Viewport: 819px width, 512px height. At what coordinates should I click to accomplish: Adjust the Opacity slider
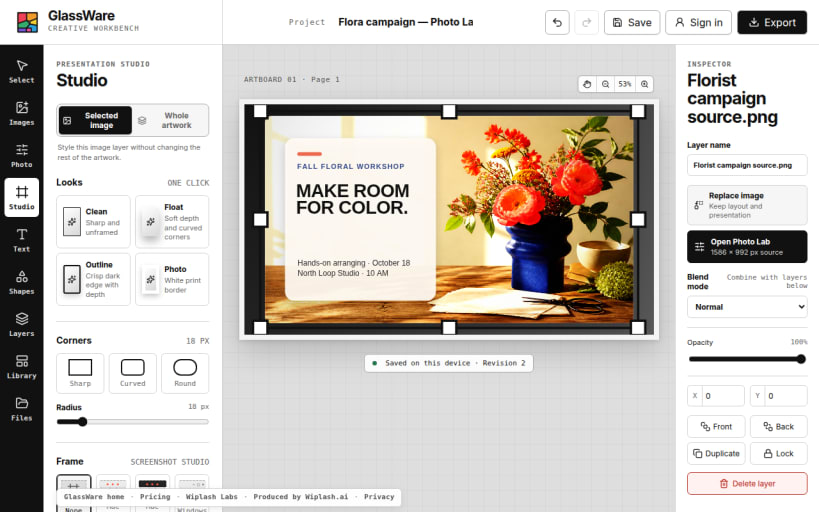click(747, 359)
